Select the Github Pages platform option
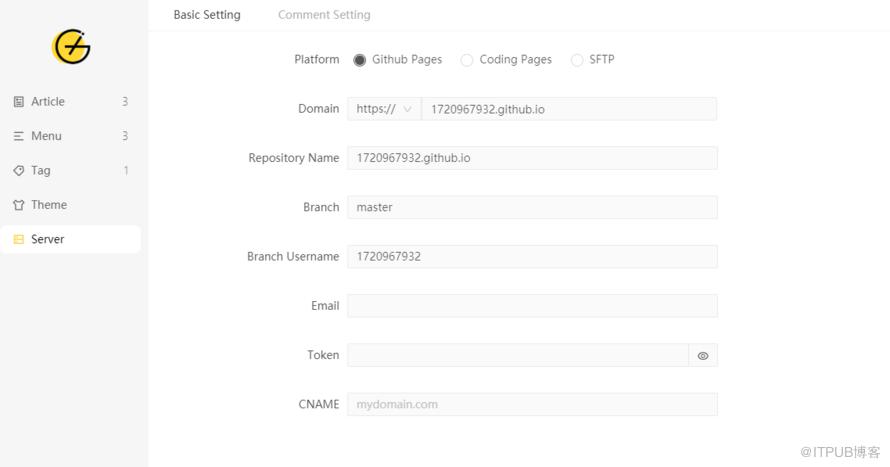The height and width of the screenshot is (467, 890). coord(359,60)
